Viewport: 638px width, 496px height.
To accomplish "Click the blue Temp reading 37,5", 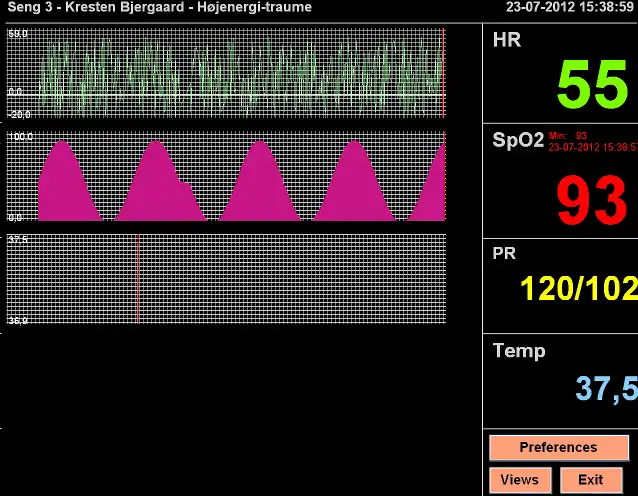I will 605,388.
